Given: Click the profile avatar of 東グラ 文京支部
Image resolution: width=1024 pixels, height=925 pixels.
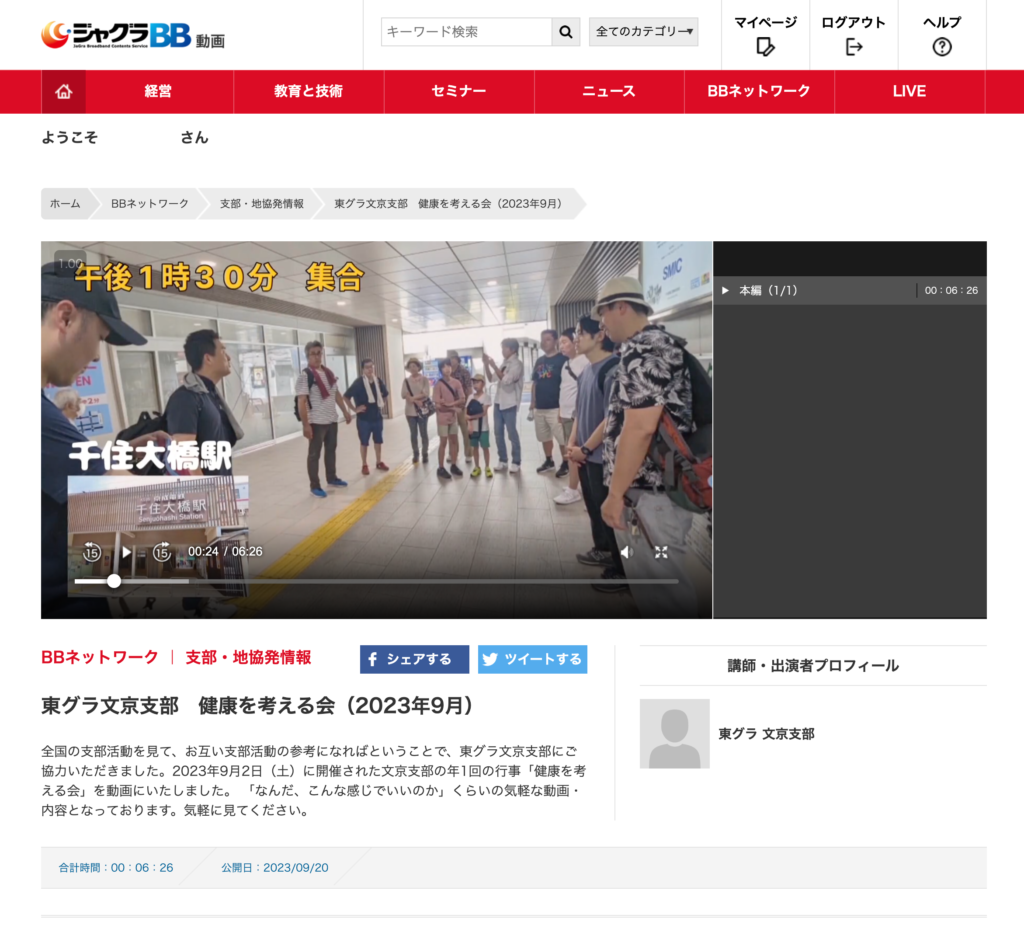Looking at the screenshot, I should pyautogui.click(x=675, y=734).
